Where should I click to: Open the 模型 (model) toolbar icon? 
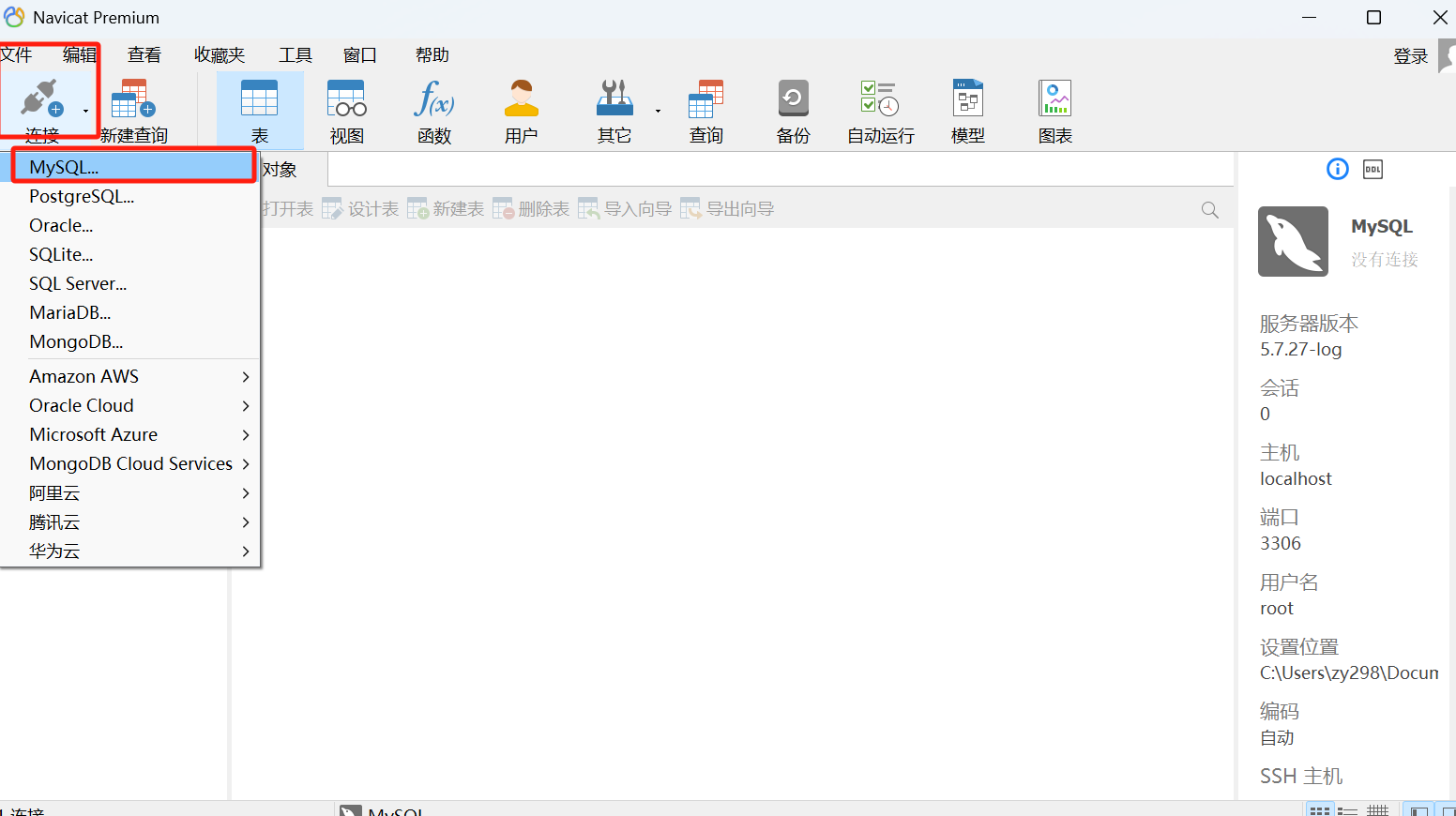pyautogui.click(x=967, y=111)
